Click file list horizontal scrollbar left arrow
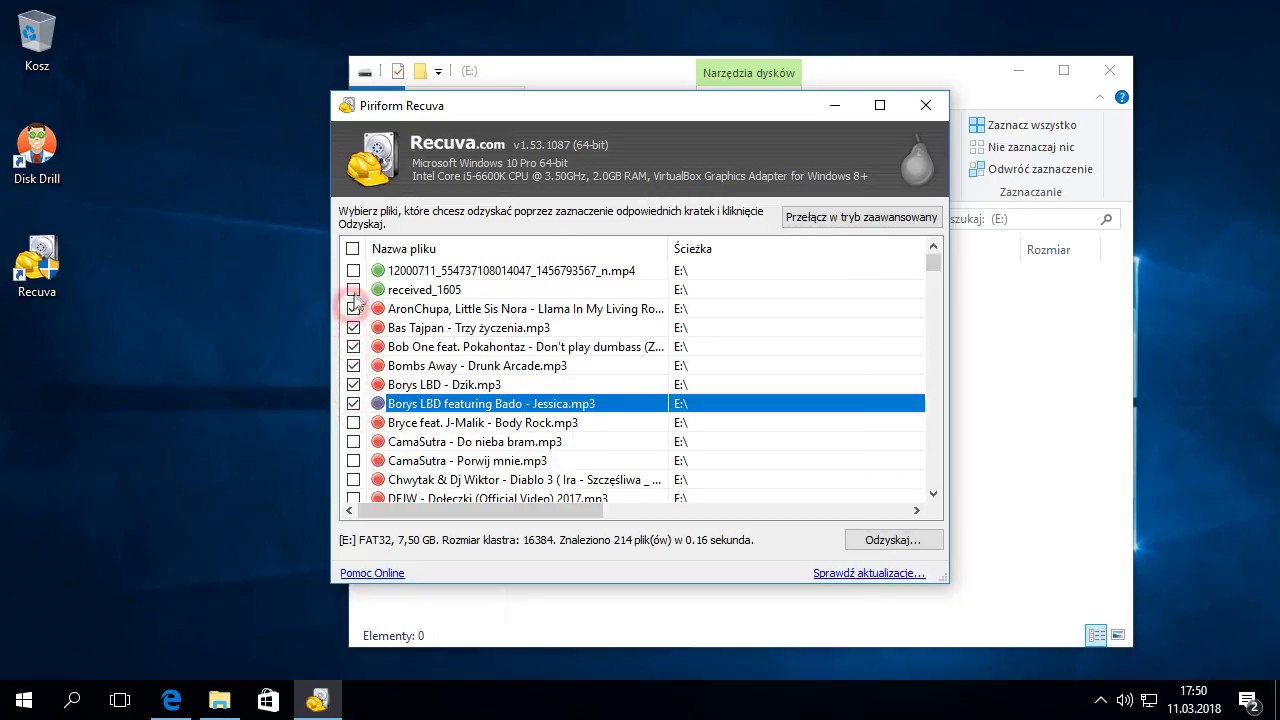This screenshot has width=1280, height=720. point(349,511)
